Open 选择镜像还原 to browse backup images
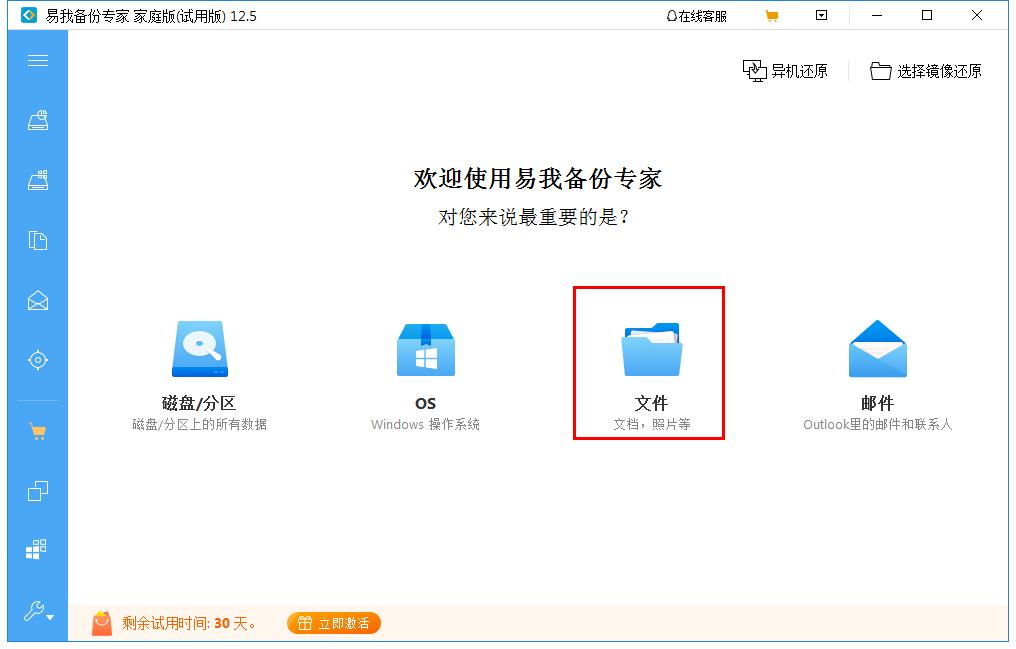Screen dimensions: 1016x649 coord(928,70)
